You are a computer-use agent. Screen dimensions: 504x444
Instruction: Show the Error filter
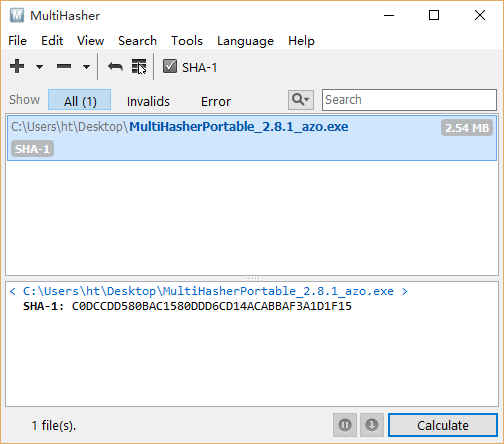point(216,101)
